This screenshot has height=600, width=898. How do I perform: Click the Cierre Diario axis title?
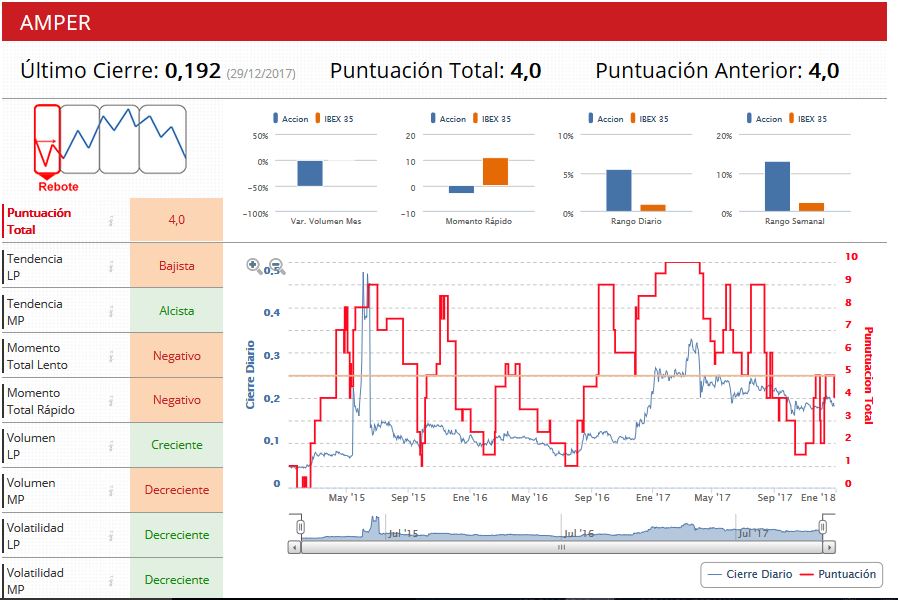tap(250, 375)
